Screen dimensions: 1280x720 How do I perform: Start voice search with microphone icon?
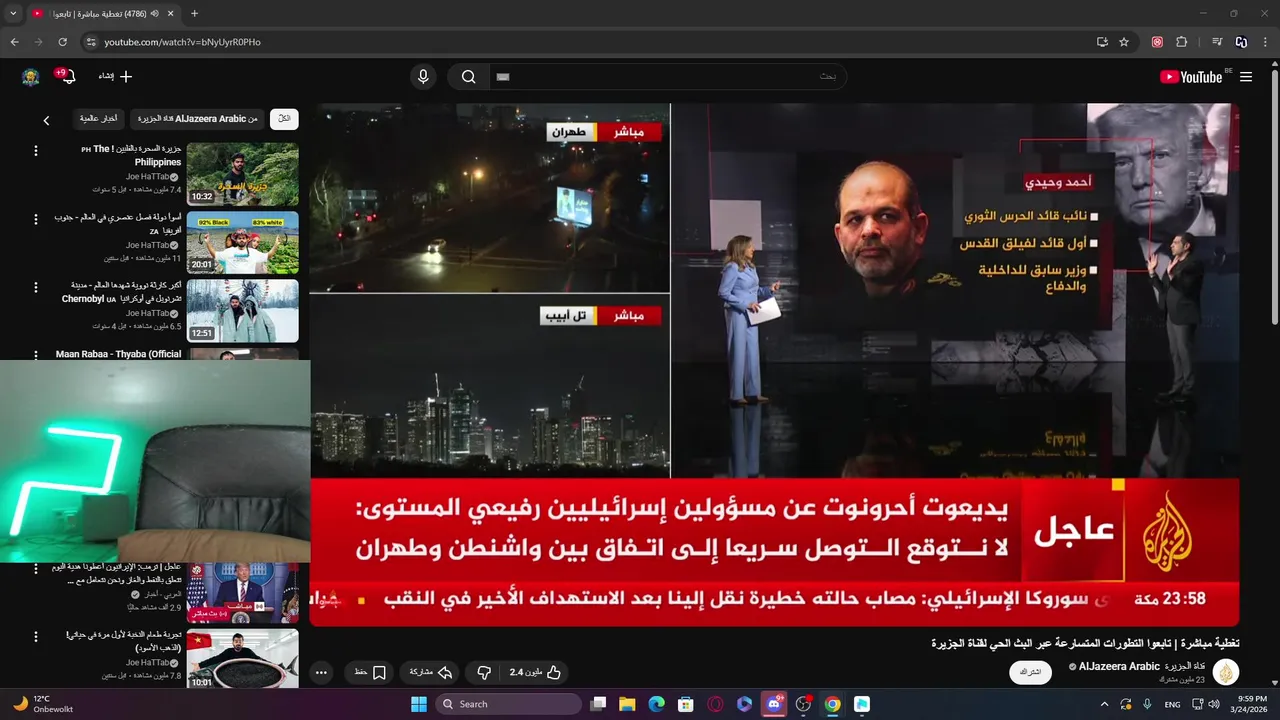[x=423, y=77]
